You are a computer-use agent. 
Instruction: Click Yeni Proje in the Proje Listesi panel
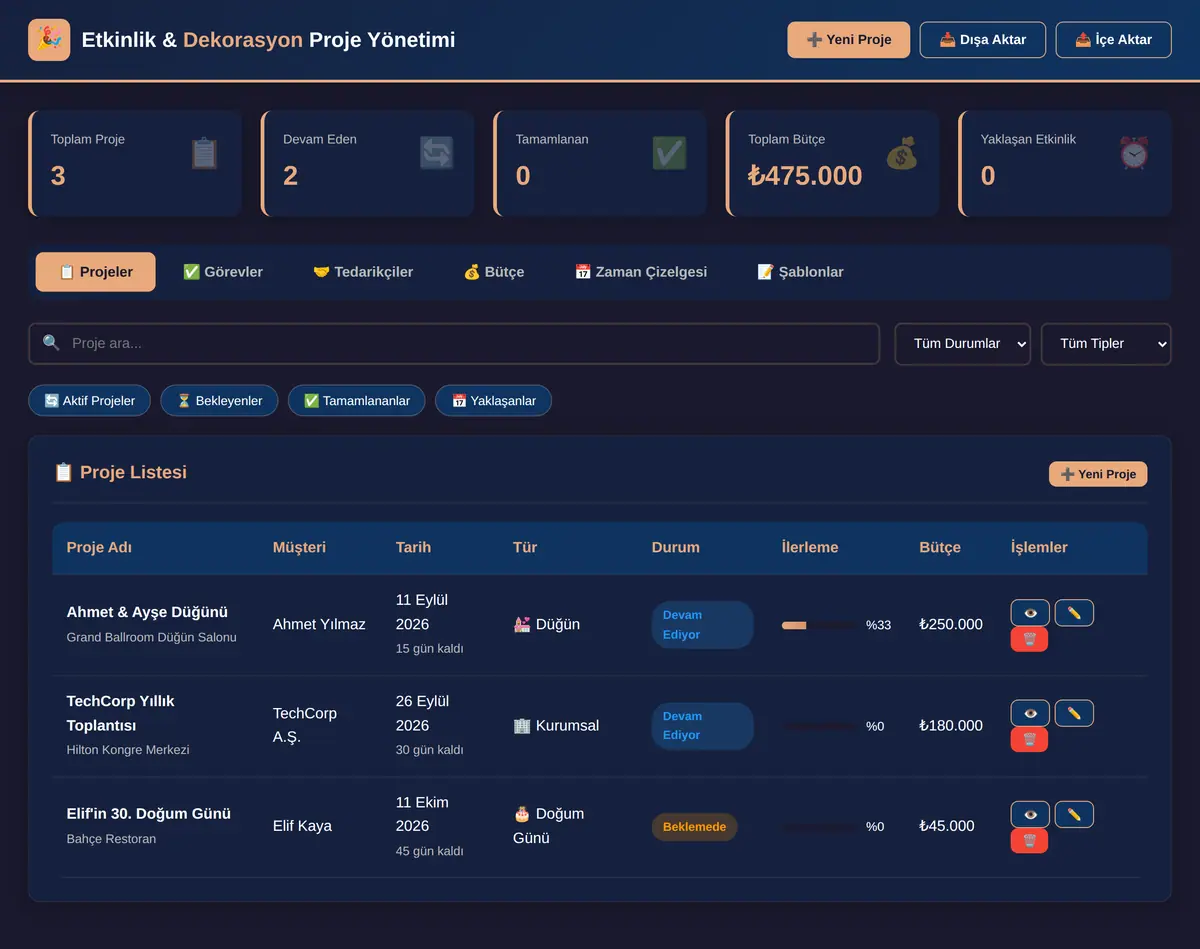coord(1098,474)
